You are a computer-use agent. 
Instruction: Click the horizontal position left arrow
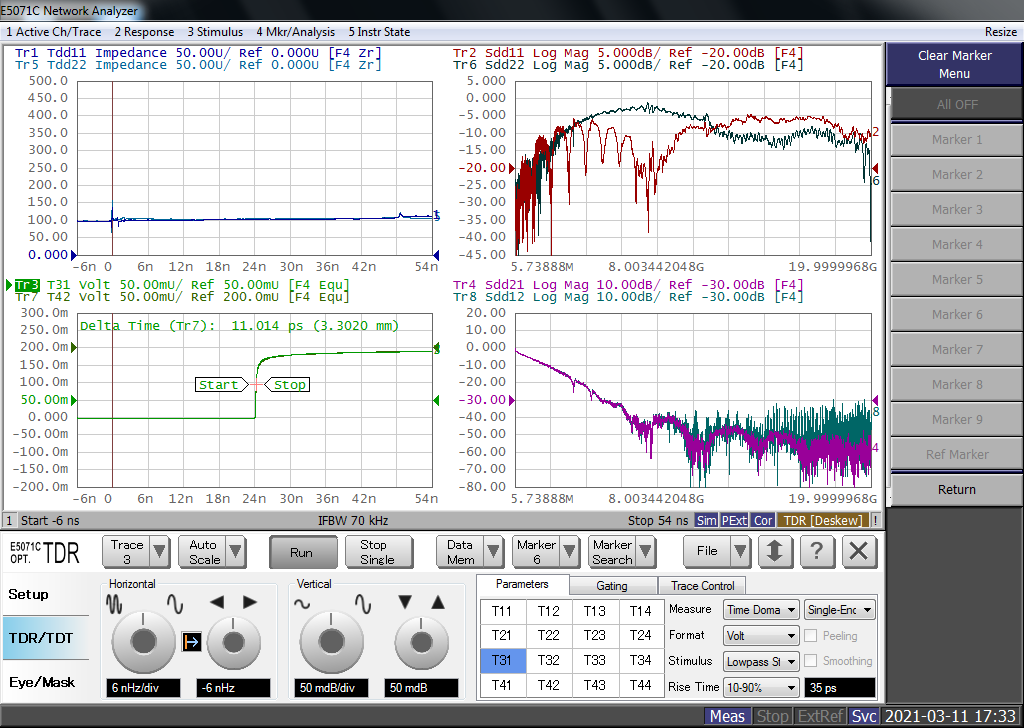point(216,602)
